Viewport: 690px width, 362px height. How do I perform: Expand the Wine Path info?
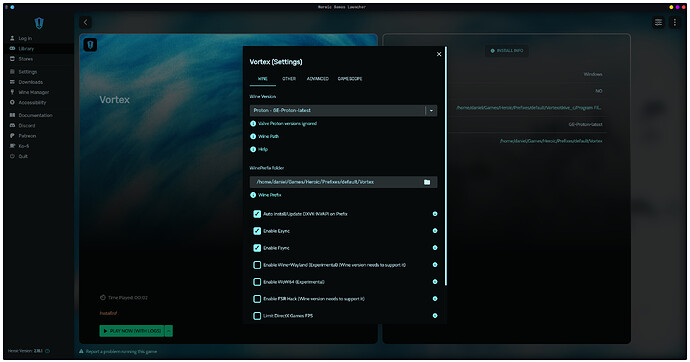pos(264,136)
